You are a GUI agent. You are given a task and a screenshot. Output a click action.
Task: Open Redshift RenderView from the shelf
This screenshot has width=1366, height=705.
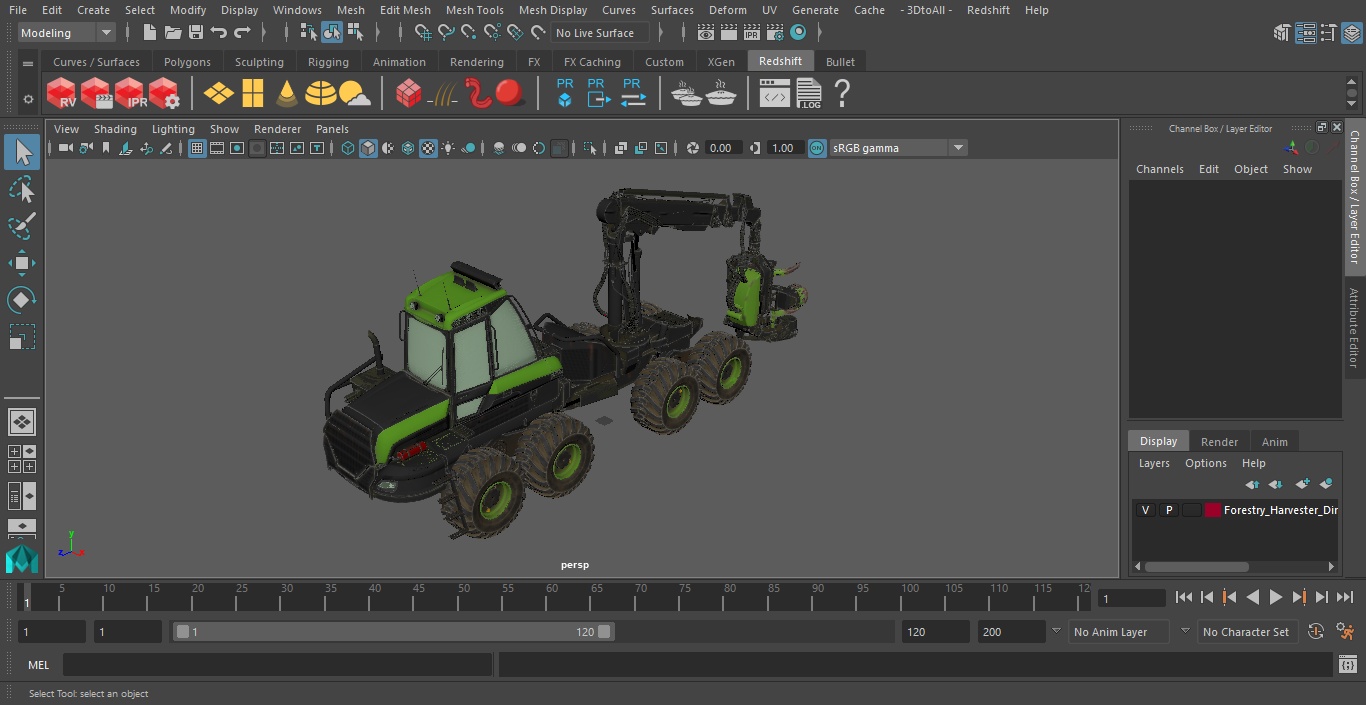[62, 94]
